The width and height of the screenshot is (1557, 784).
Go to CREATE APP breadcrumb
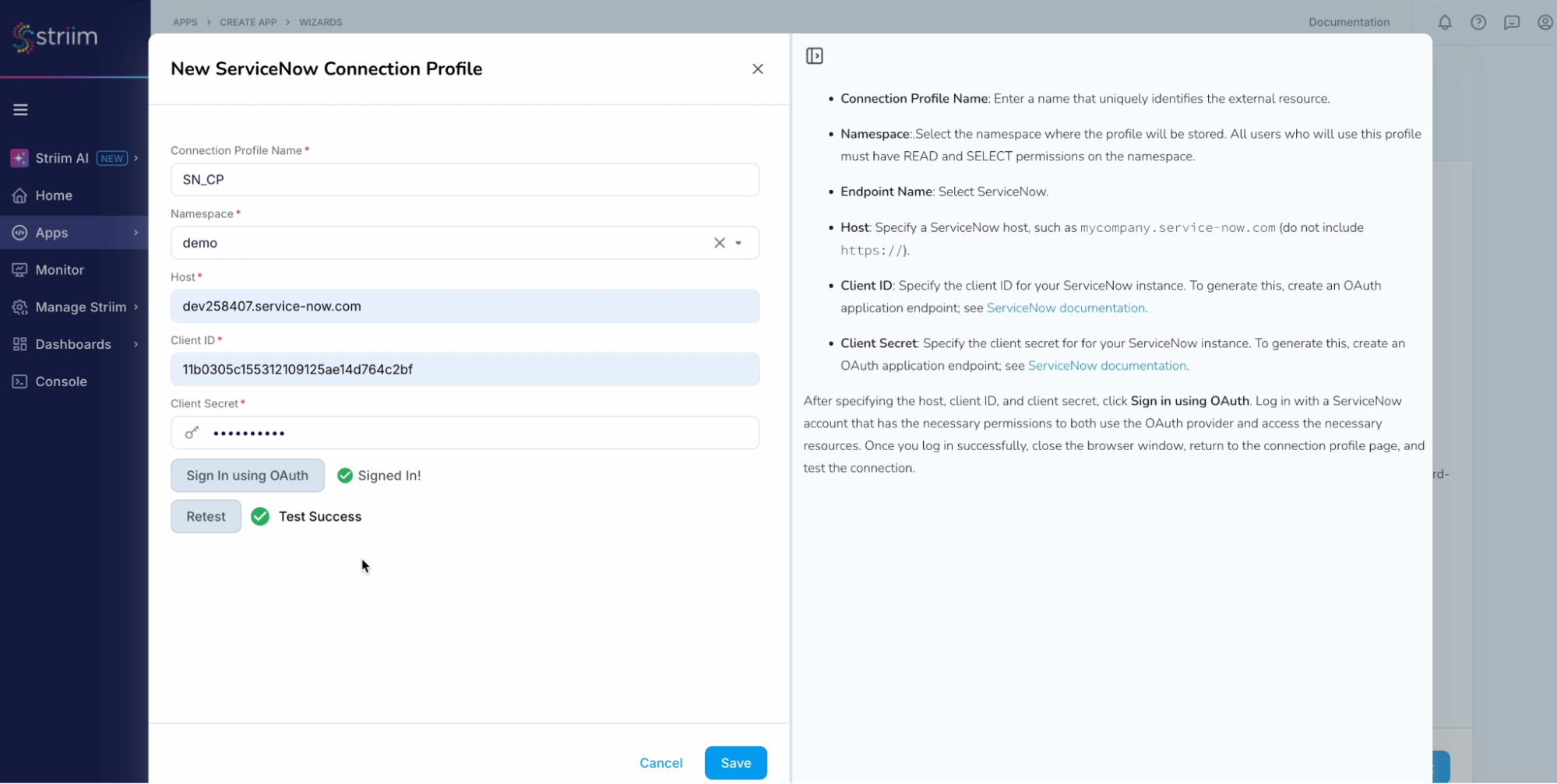coord(248,23)
